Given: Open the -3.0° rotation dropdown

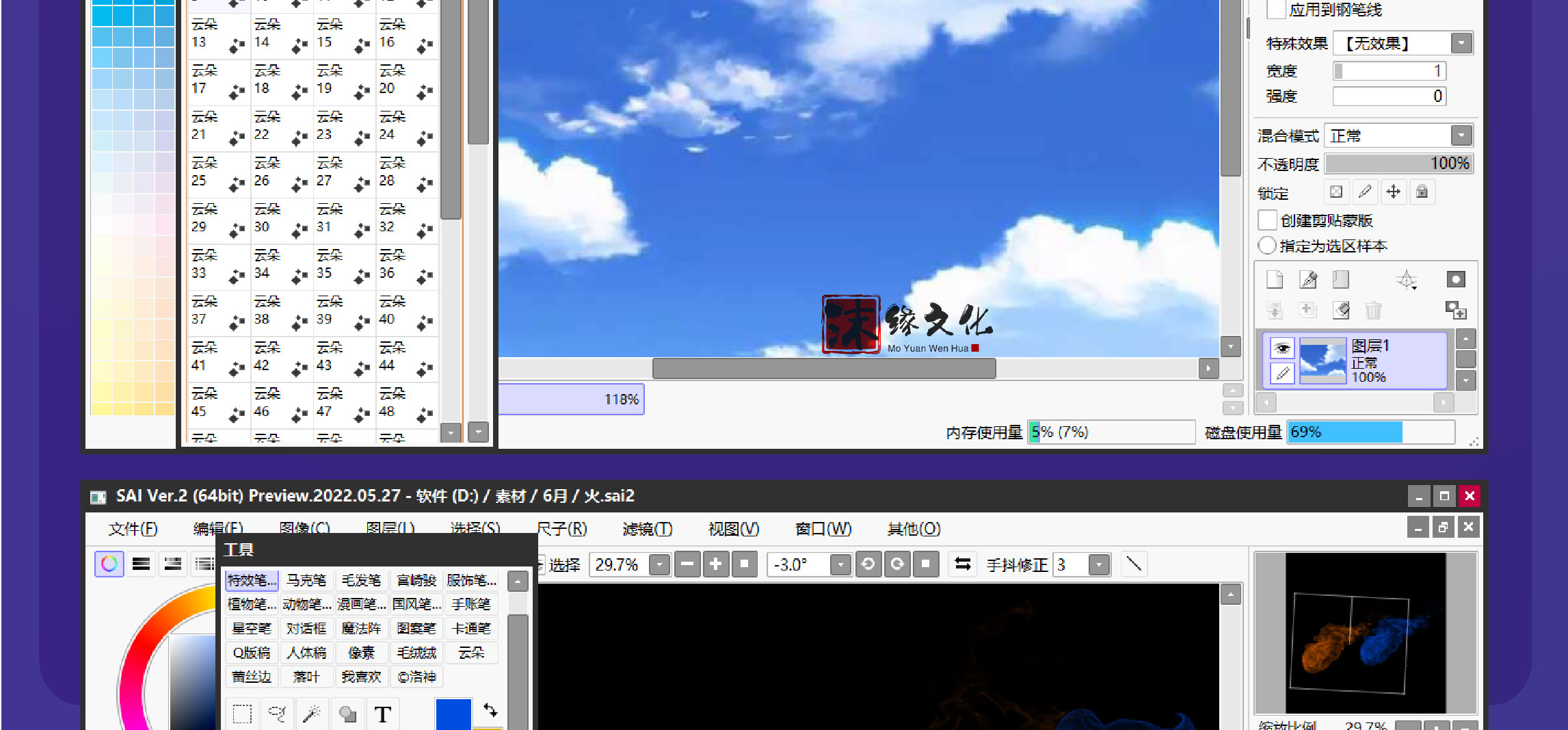Looking at the screenshot, I should [x=840, y=565].
